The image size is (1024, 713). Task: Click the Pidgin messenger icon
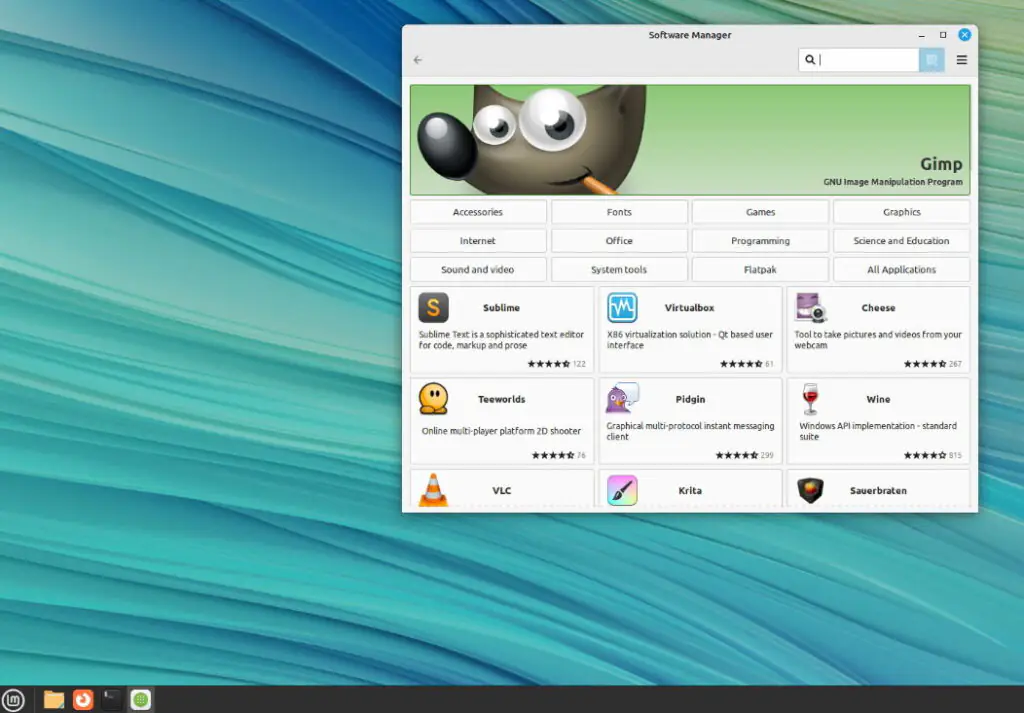pyautogui.click(x=623, y=399)
